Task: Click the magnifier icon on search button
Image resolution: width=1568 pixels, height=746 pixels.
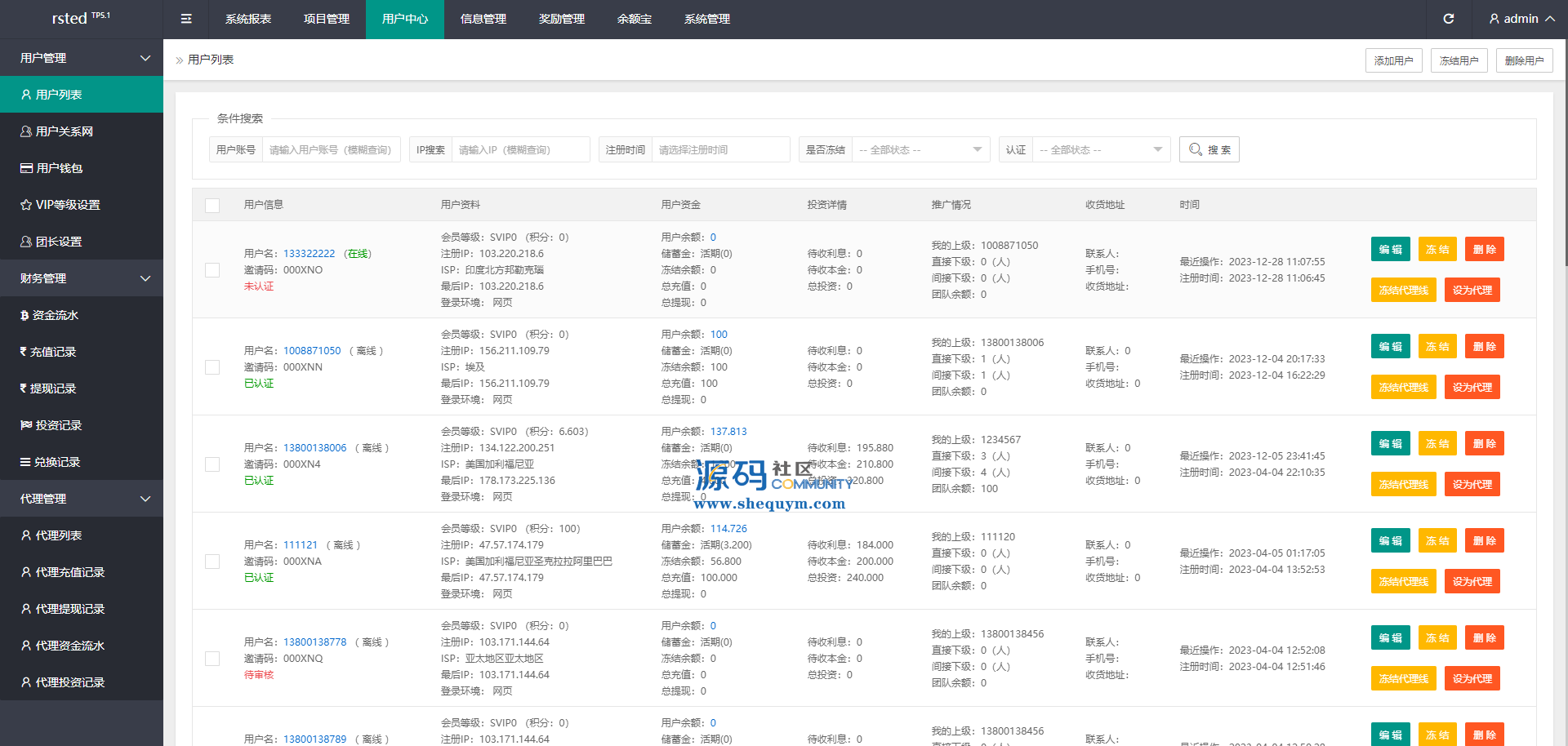Action: (1196, 149)
